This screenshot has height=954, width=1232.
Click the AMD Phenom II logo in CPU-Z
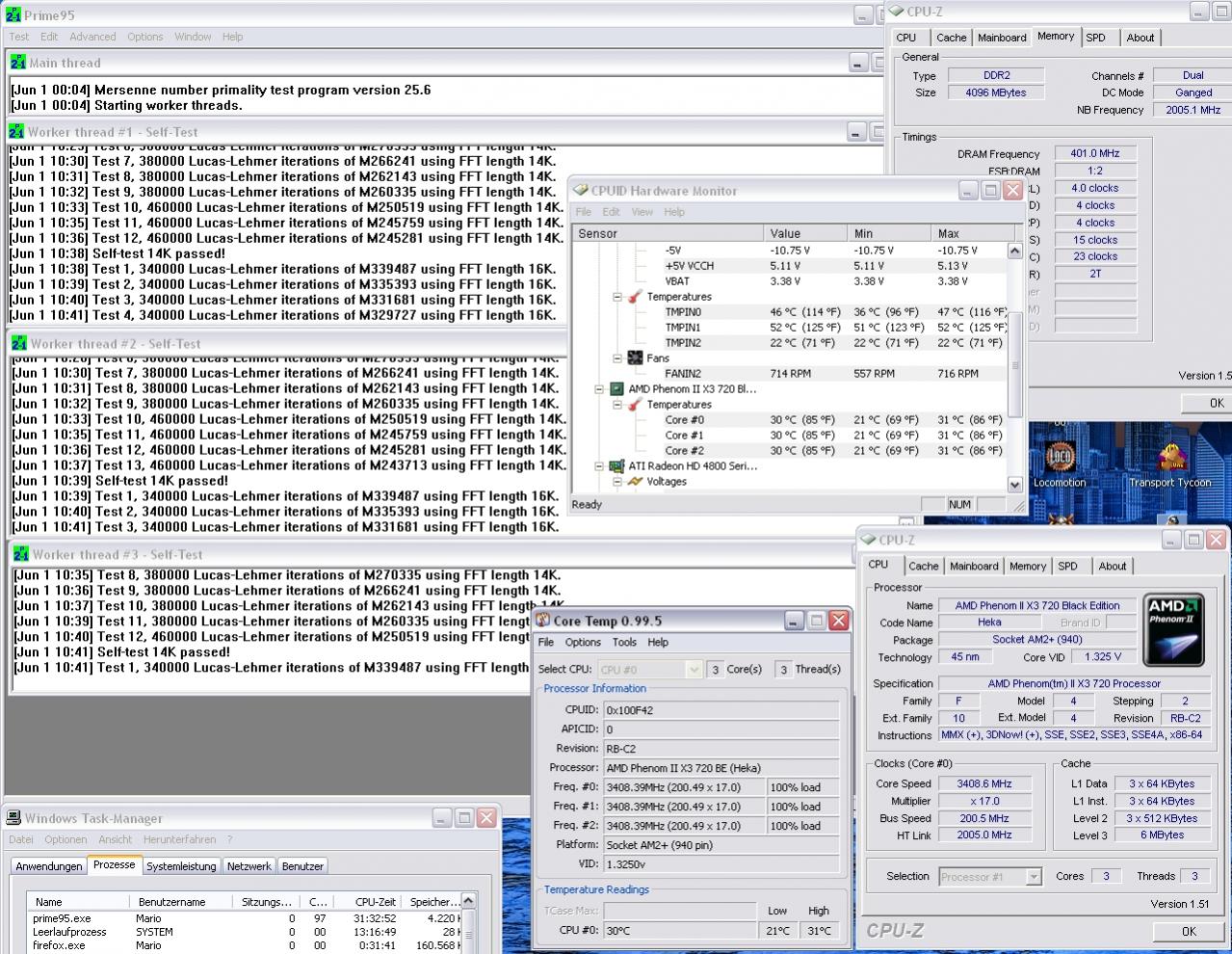1174,629
